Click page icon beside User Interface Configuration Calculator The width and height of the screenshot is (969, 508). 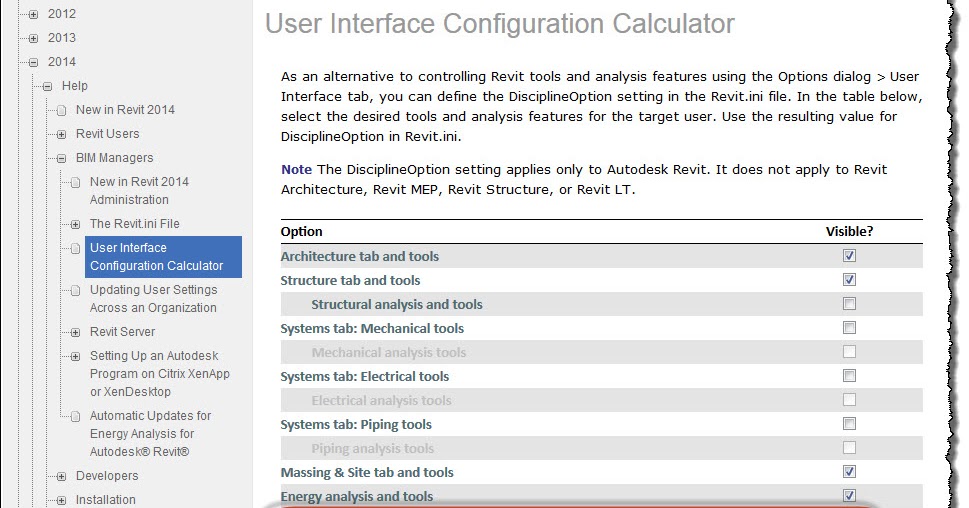75,248
